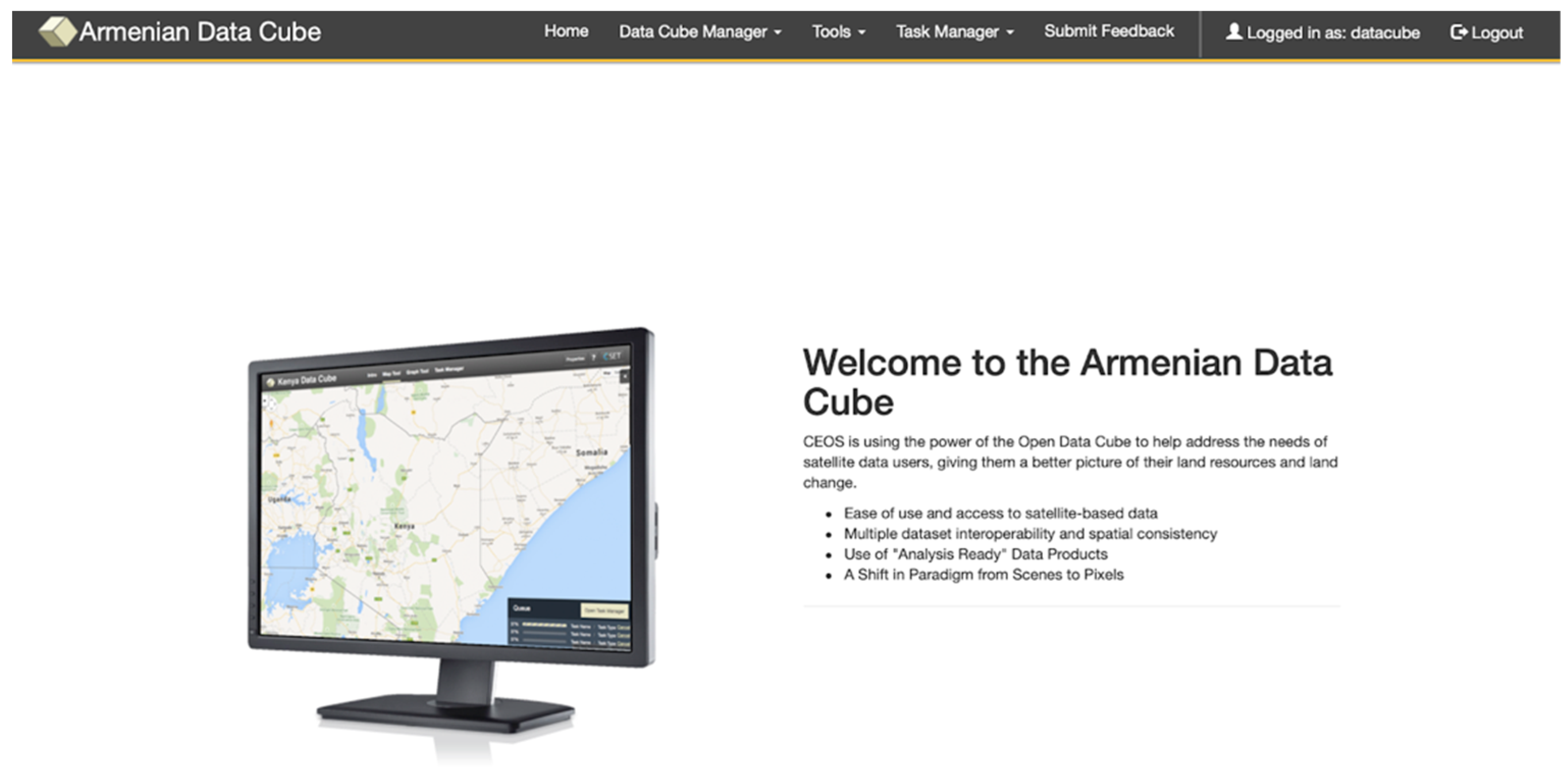Click the orange pegman icon on map
Image resolution: width=1568 pixels, height=773 pixels.
[272, 423]
